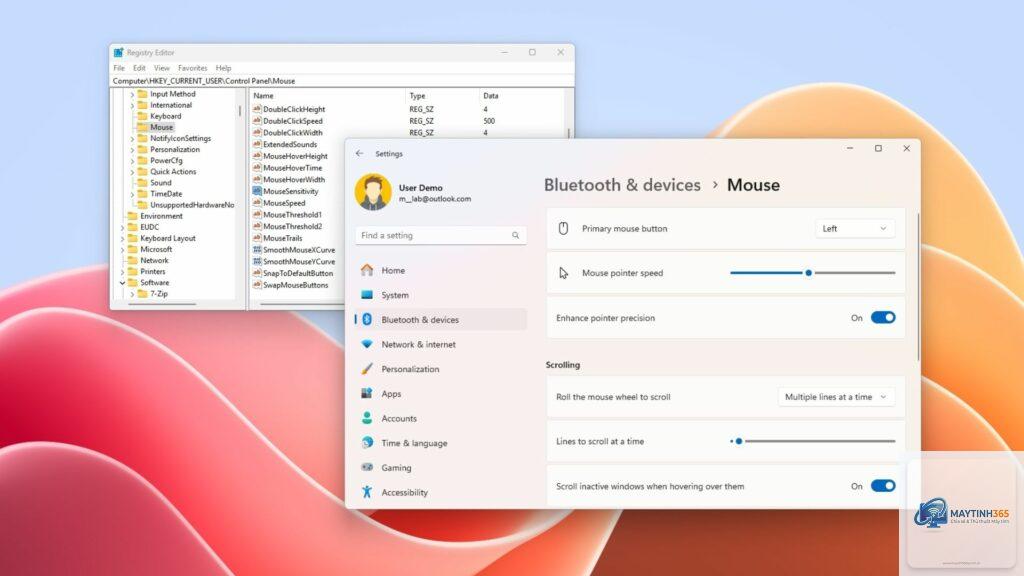Expand the Personalization registry key
The height and width of the screenshot is (576, 1024).
pyautogui.click(x=132, y=150)
